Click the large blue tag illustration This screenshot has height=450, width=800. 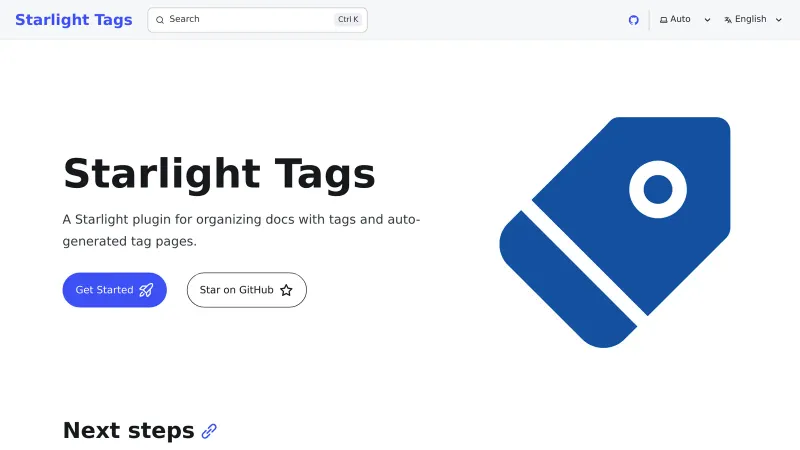[614, 232]
